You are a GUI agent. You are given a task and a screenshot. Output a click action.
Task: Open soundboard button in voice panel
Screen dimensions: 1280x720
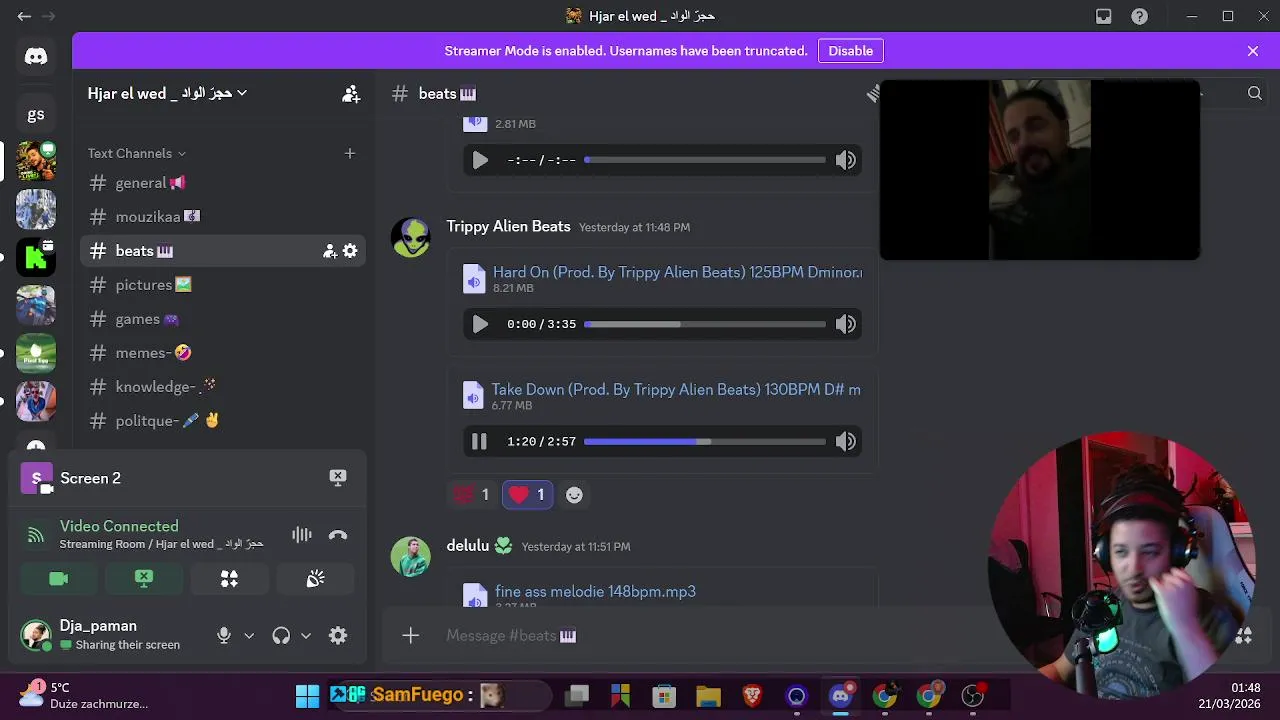pyautogui.click(x=315, y=579)
